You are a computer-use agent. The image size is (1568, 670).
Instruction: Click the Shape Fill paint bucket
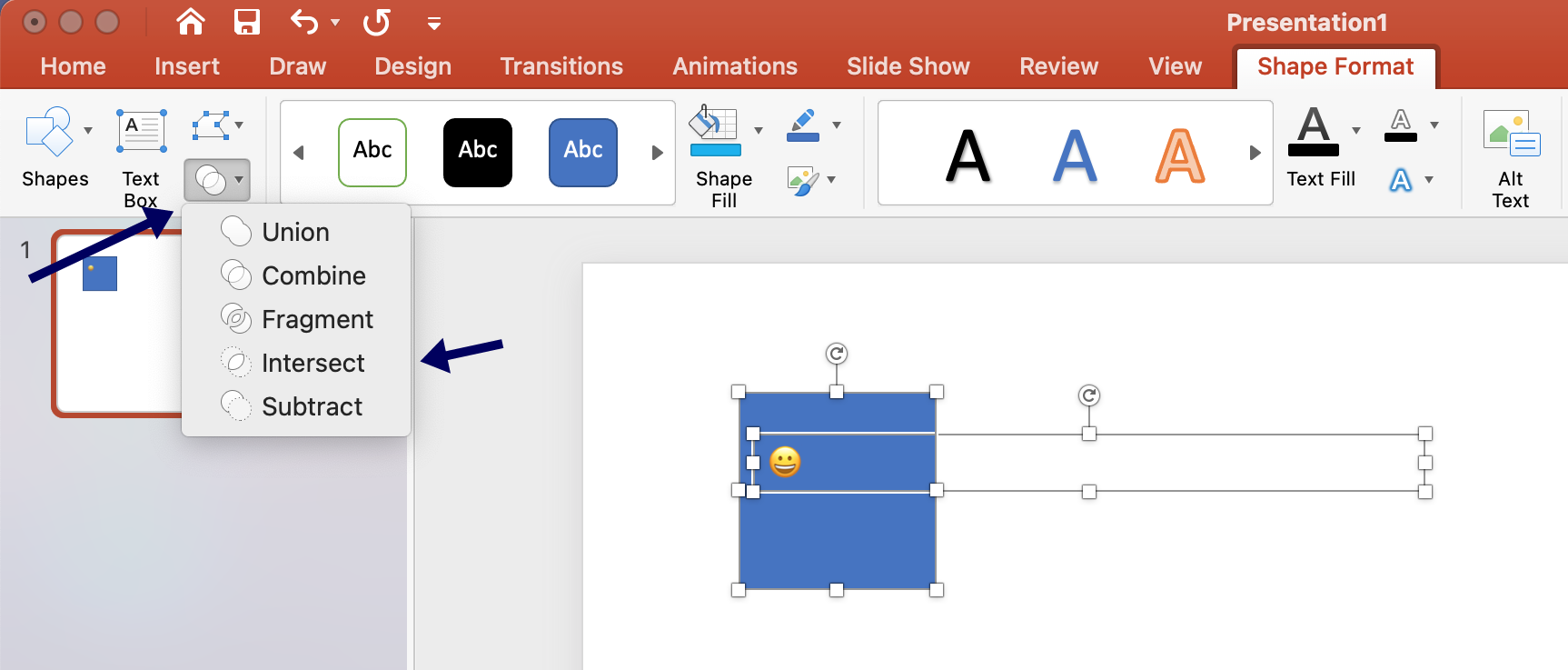(x=716, y=131)
